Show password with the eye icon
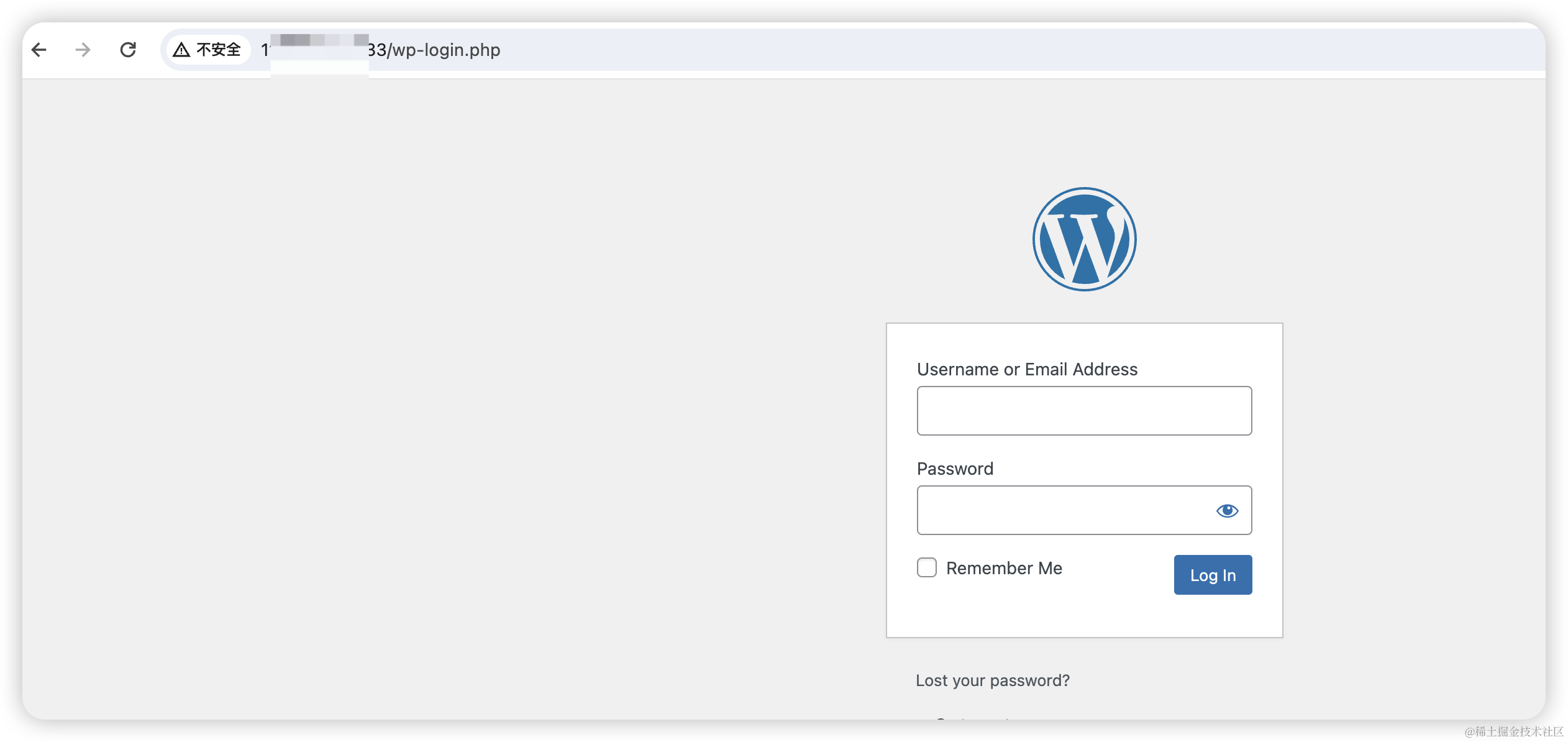The height and width of the screenshot is (742, 1568). click(x=1227, y=510)
